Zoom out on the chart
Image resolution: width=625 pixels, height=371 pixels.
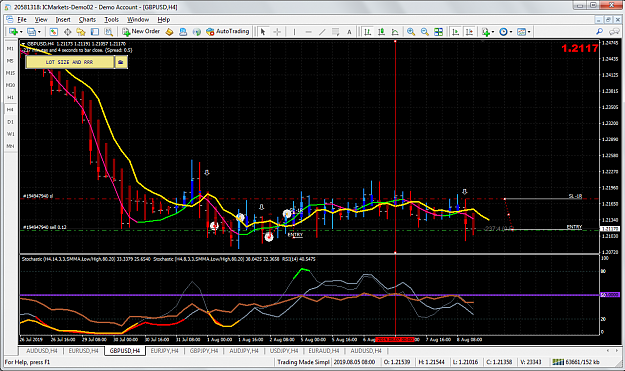coord(425,31)
